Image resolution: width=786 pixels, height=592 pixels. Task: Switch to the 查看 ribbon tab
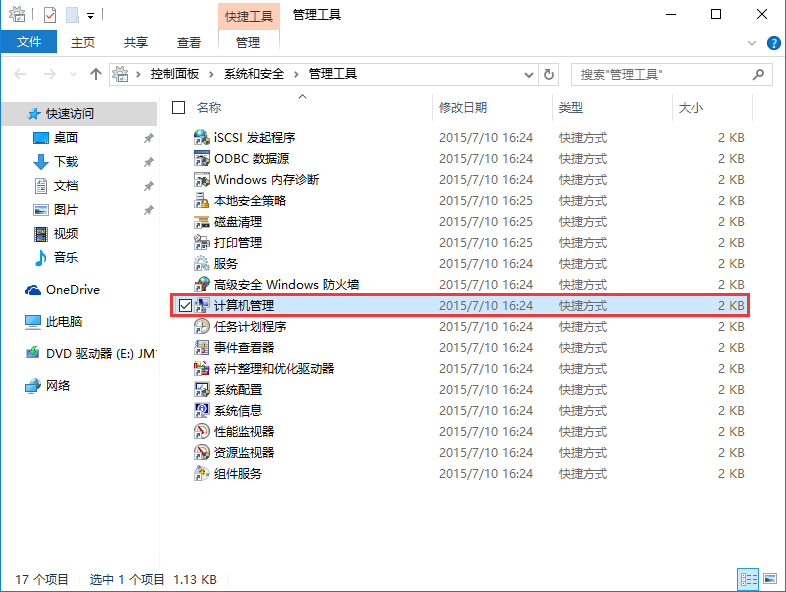pos(189,42)
